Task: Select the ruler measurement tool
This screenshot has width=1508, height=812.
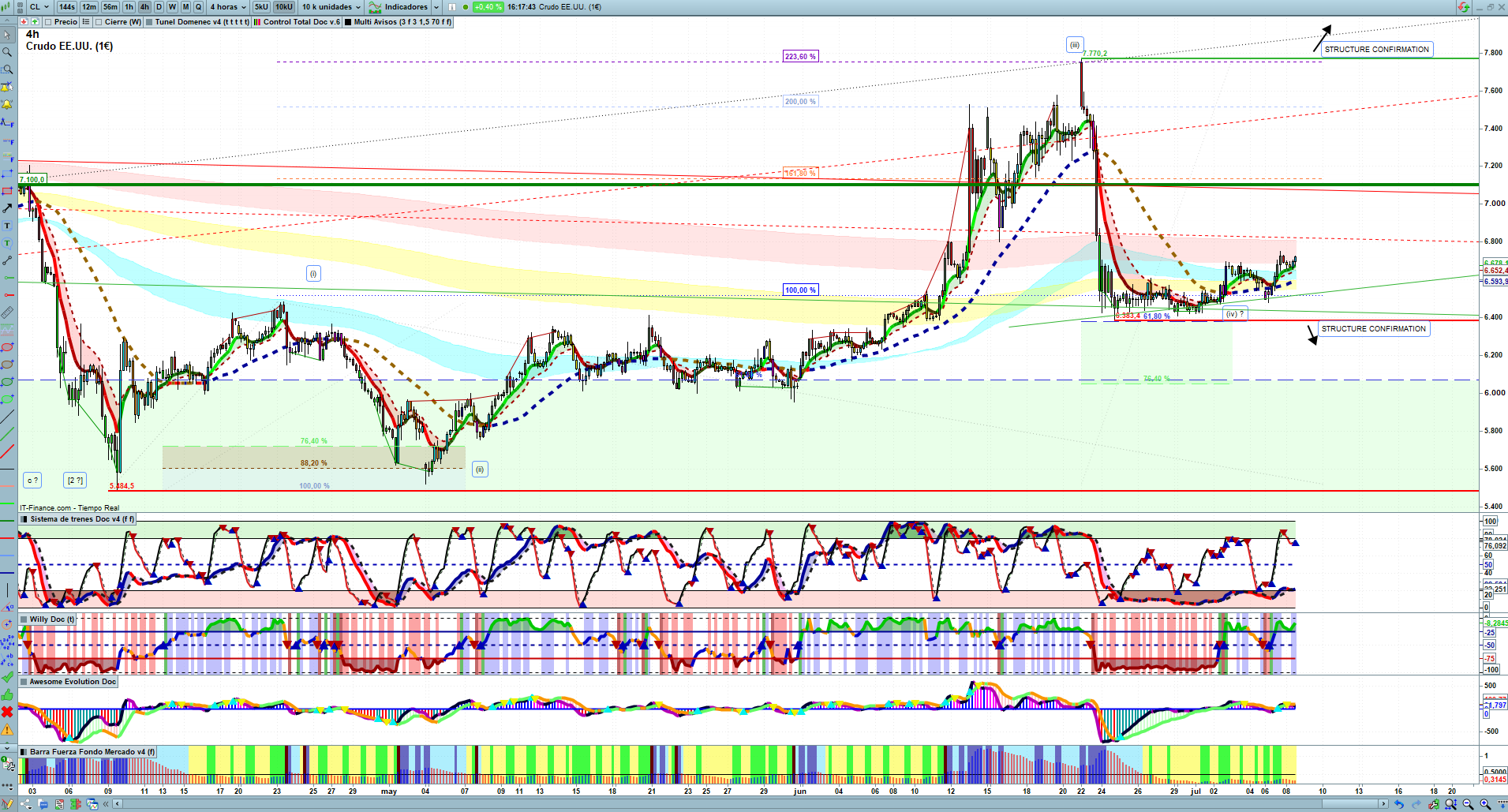Action: pos(7,312)
